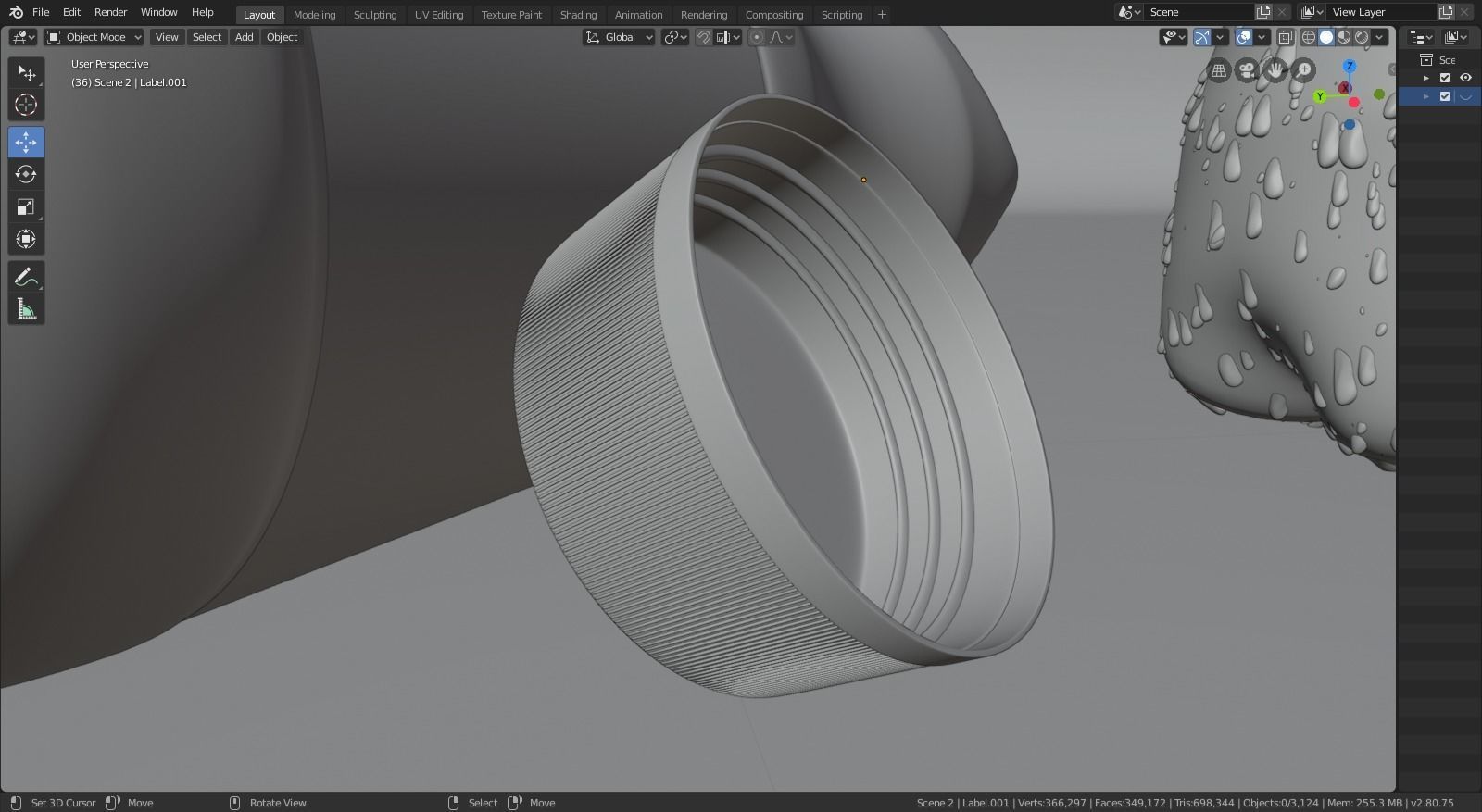Screen dimensions: 1482x812
Task: Open the Help menu
Action: (x=202, y=12)
